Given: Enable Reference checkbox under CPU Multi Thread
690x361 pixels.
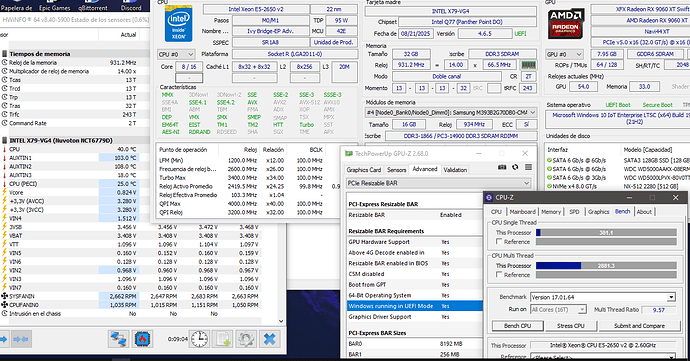Looking at the screenshot, I should [x=499, y=275].
